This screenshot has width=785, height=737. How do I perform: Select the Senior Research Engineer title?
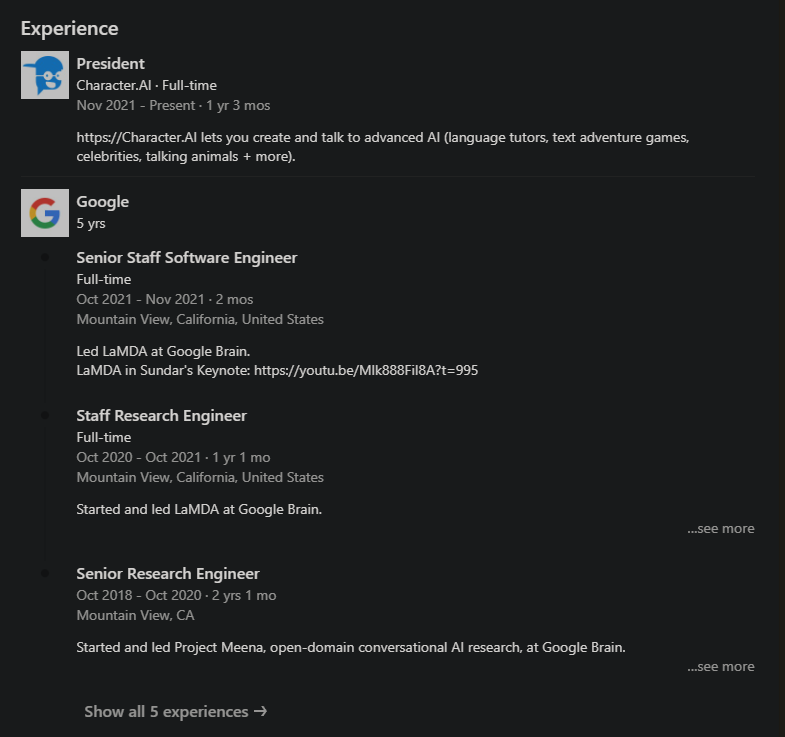point(168,573)
